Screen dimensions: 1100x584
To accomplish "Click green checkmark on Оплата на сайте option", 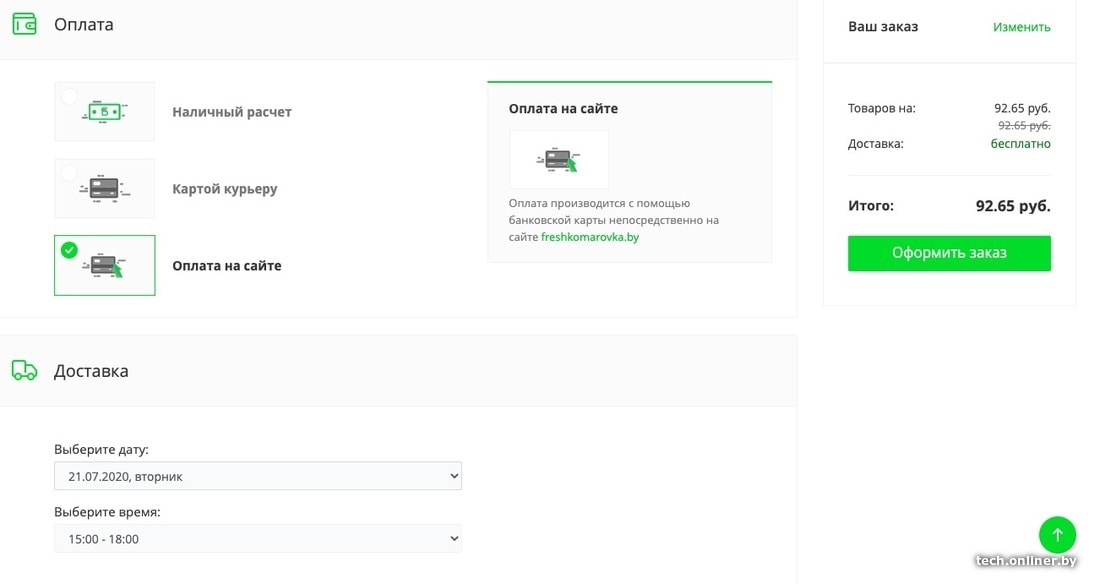I will coord(69,250).
